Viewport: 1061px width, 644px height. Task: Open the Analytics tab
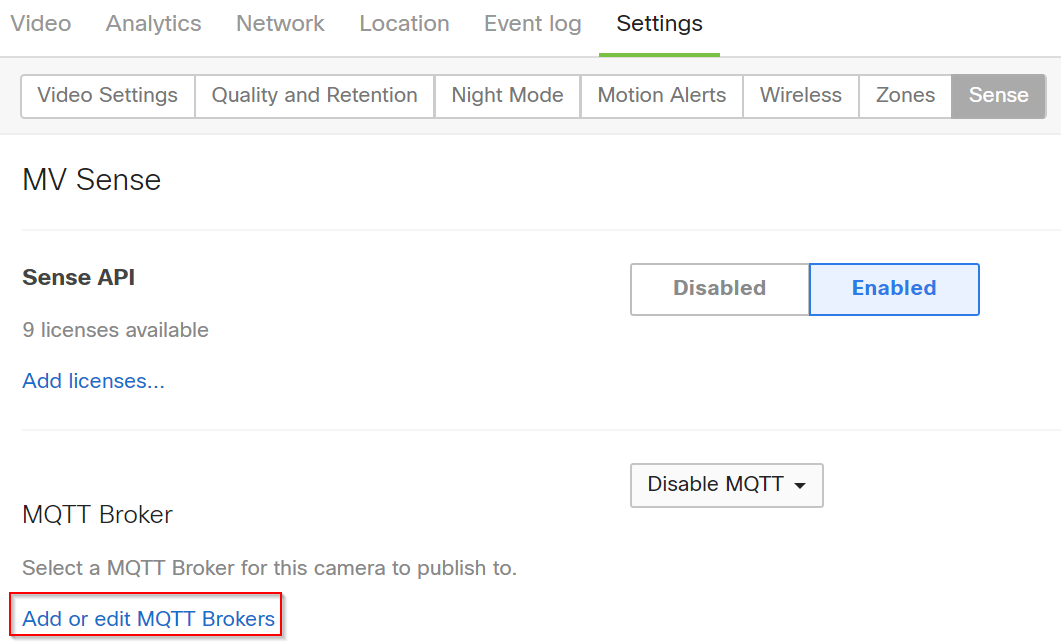point(152,23)
